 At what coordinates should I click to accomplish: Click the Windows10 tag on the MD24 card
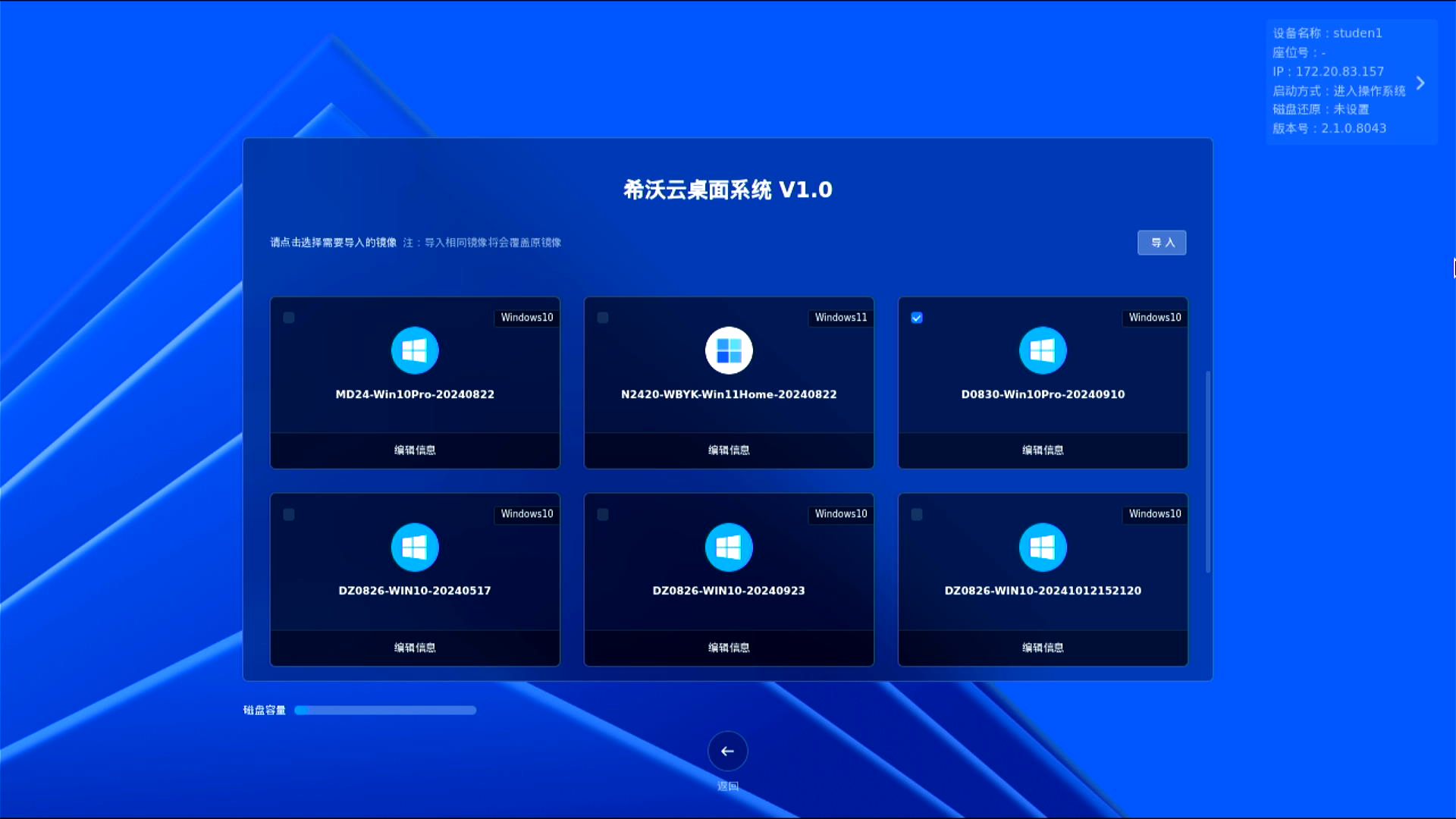527,318
